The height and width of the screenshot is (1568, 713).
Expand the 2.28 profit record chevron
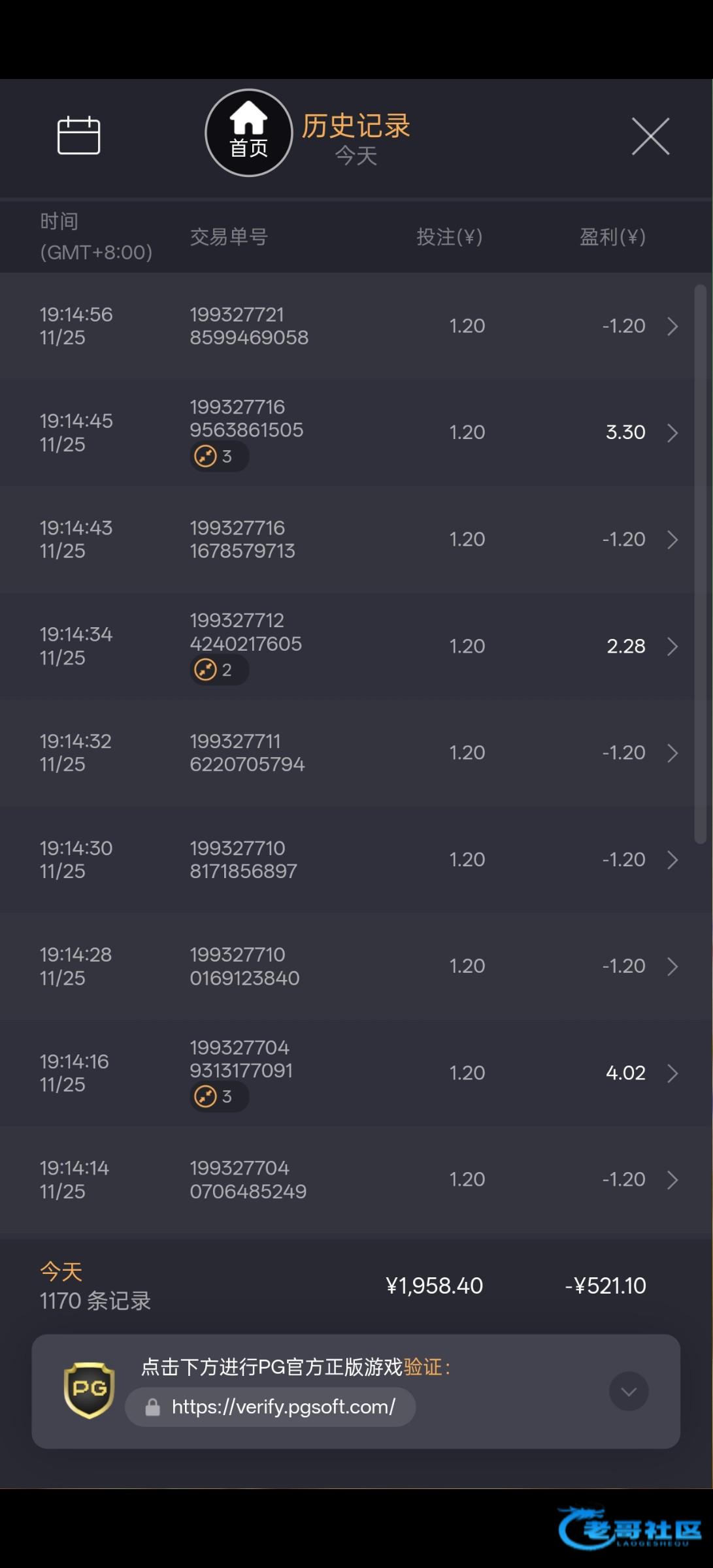(672, 646)
